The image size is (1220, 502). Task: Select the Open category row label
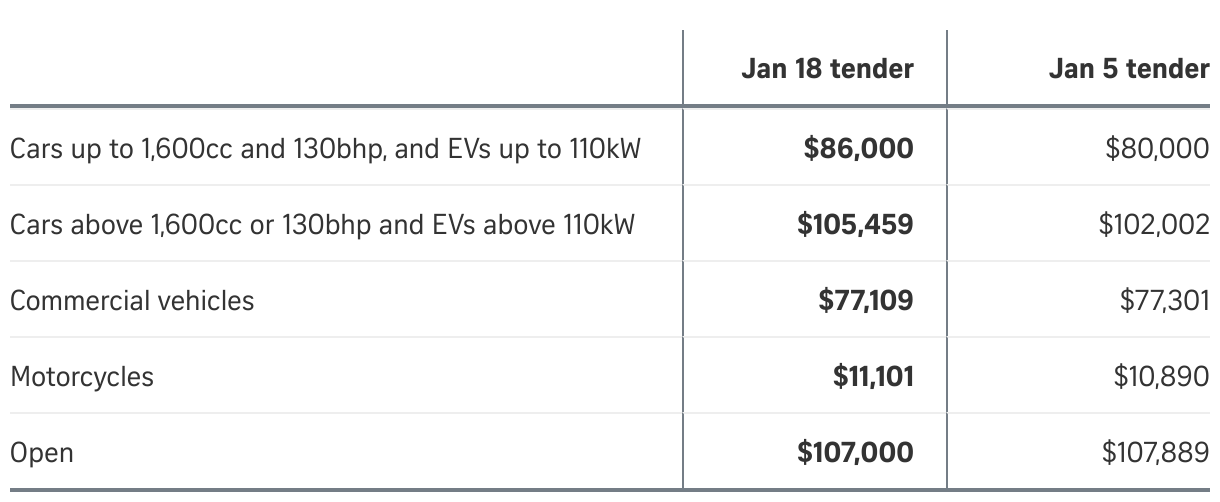42,453
